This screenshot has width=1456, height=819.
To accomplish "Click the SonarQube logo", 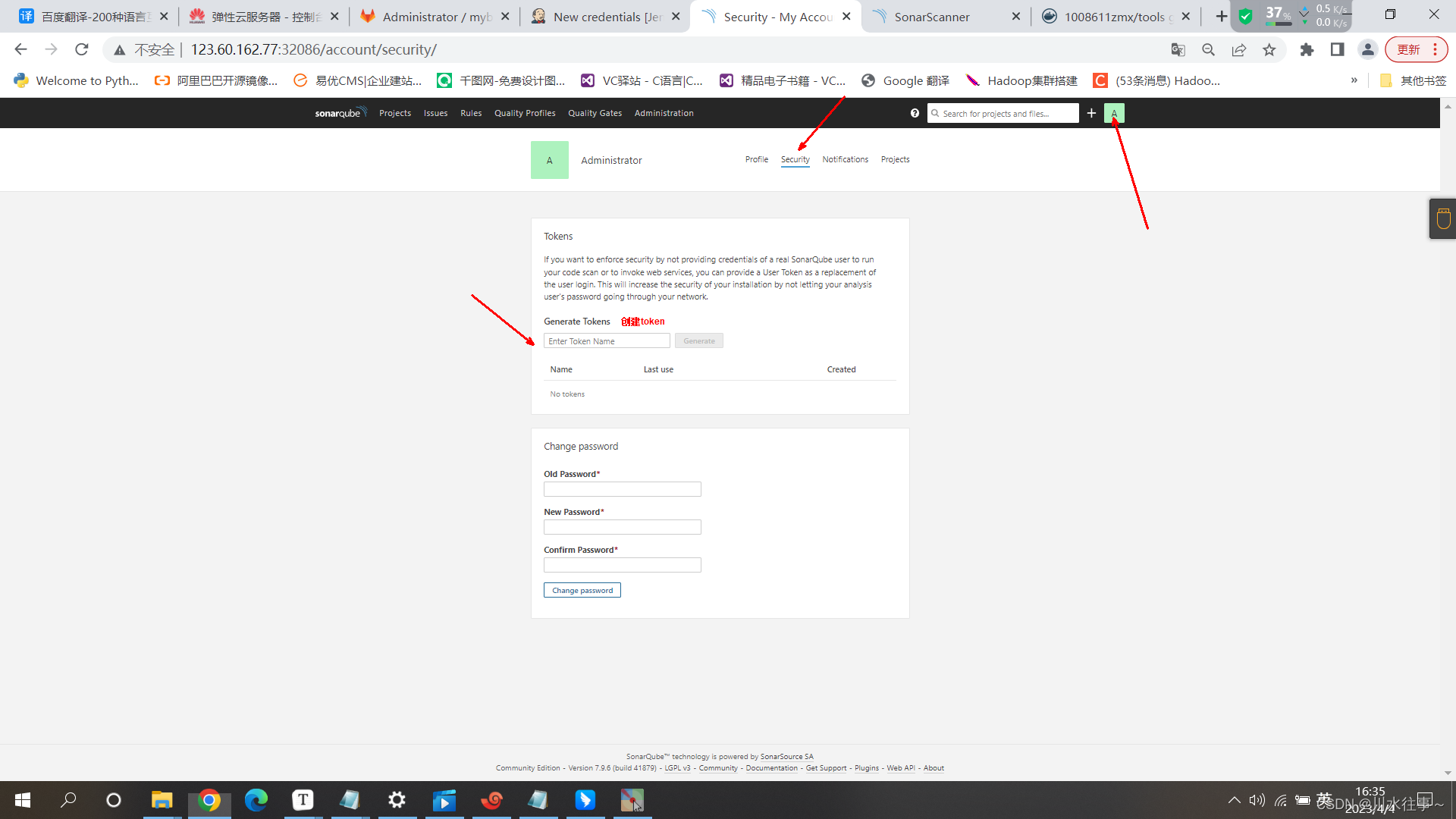I will (x=340, y=113).
